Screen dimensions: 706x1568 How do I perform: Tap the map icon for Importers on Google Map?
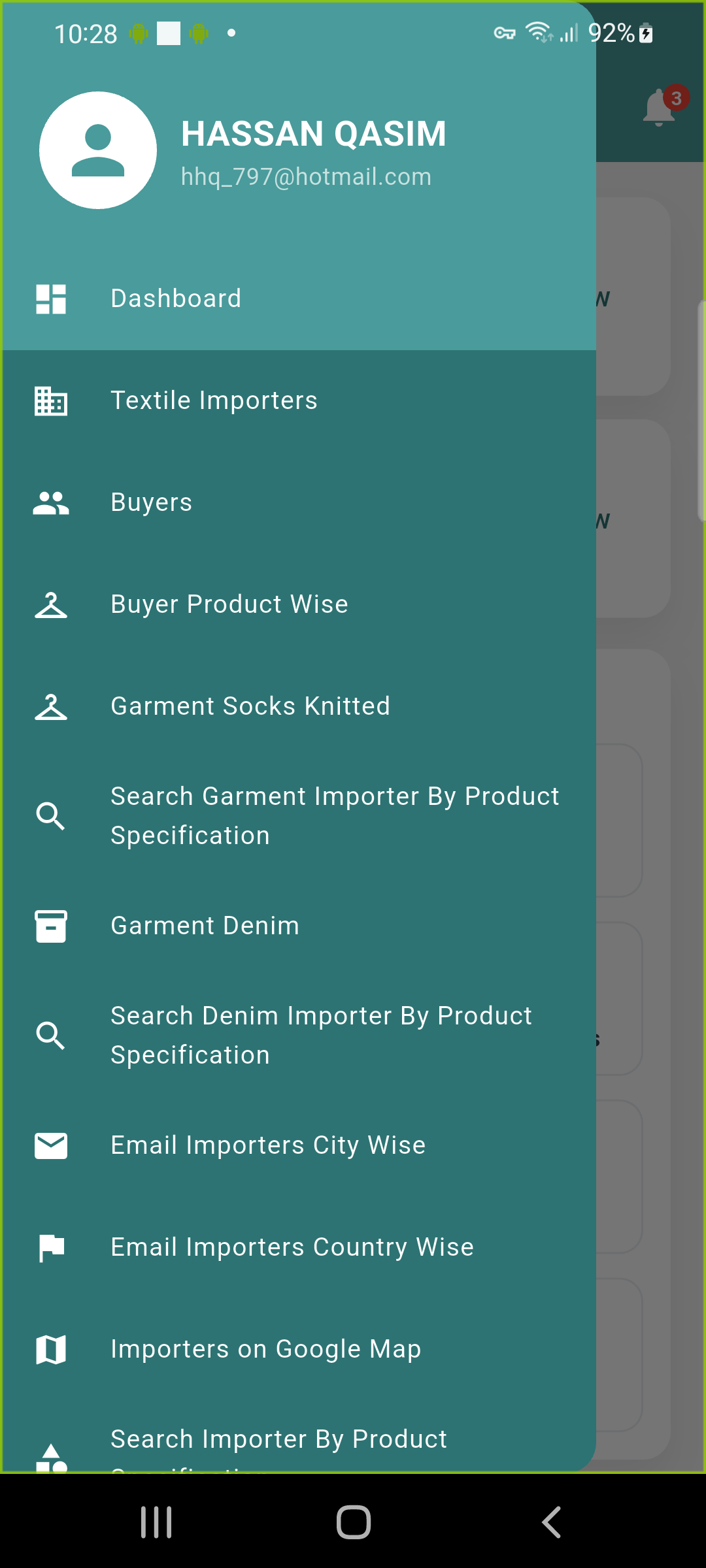pyautogui.click(x=51, y=1350)
